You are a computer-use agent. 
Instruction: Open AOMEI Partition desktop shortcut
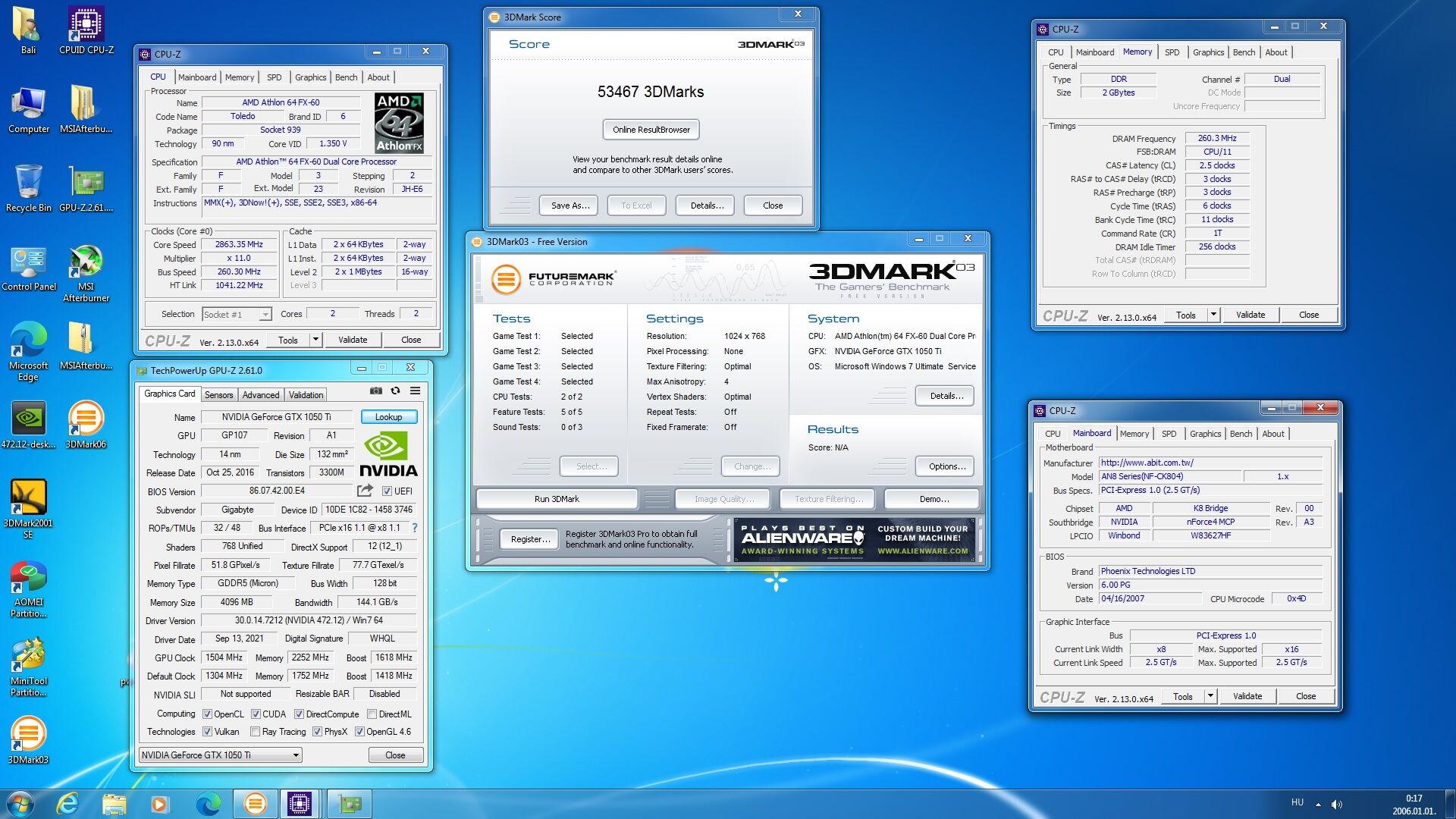click(x=28, y=588)
